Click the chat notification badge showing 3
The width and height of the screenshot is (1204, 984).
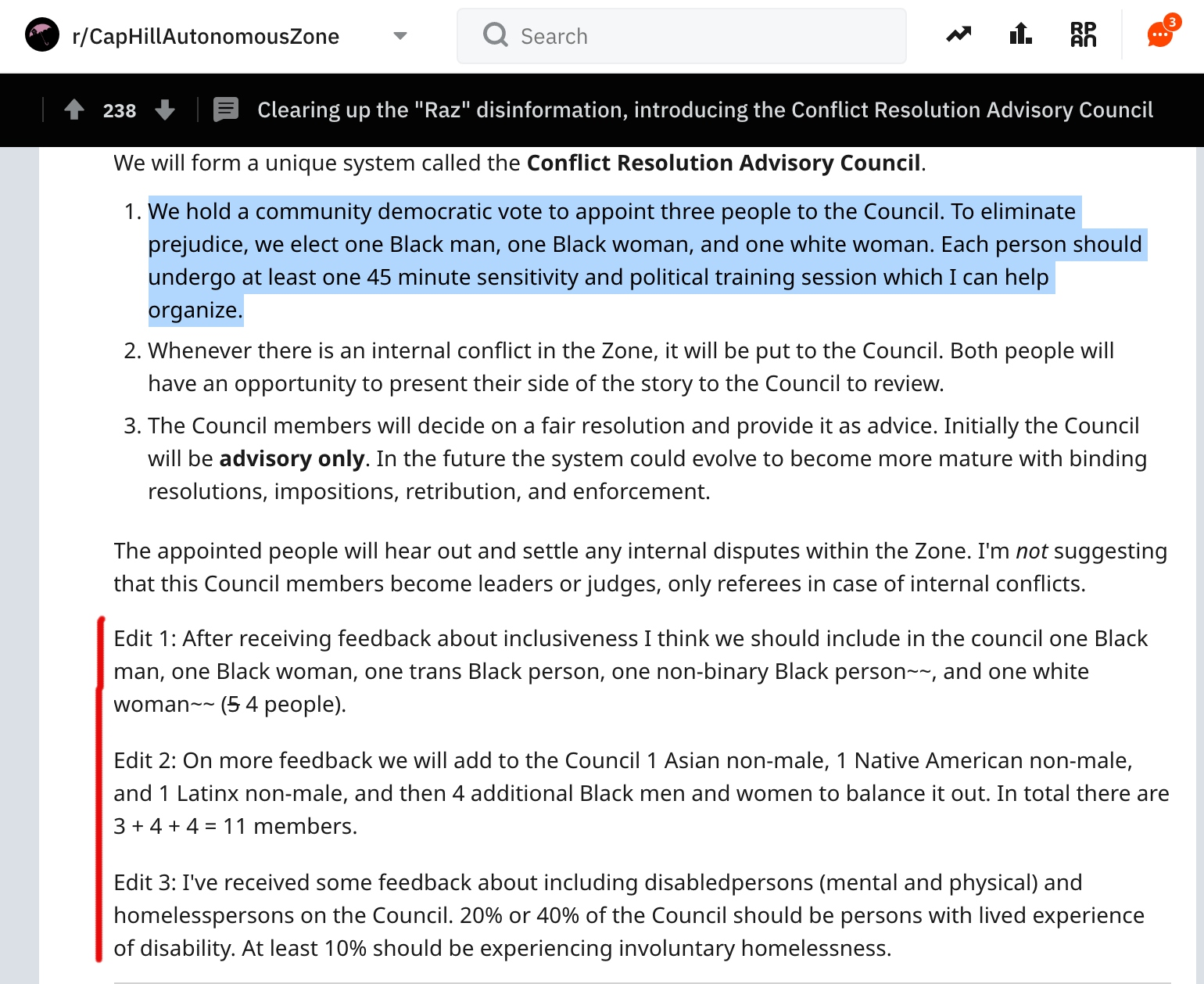click(x=1172, y=22)
